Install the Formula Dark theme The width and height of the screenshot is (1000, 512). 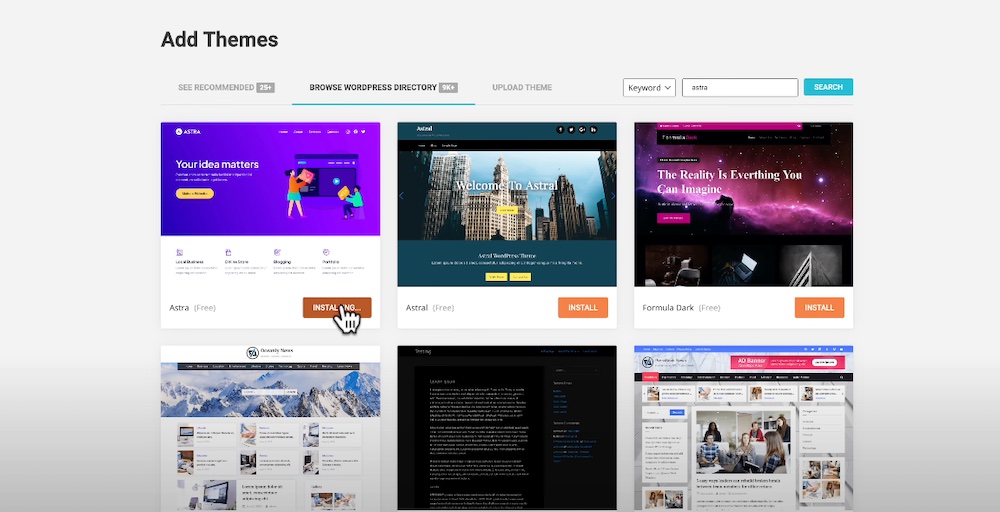coord(819,307)
